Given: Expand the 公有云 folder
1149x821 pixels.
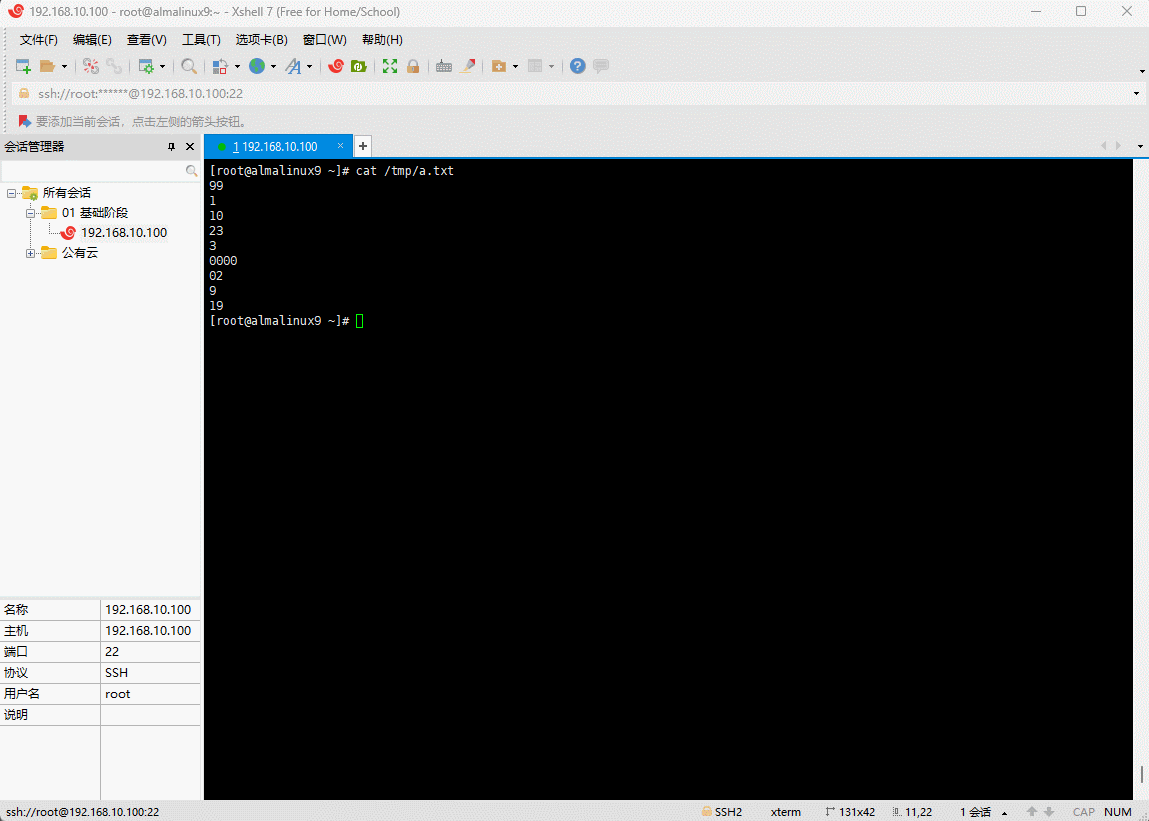Looking at the screenshot, I should pyautogui.click(x=30, y=253).
